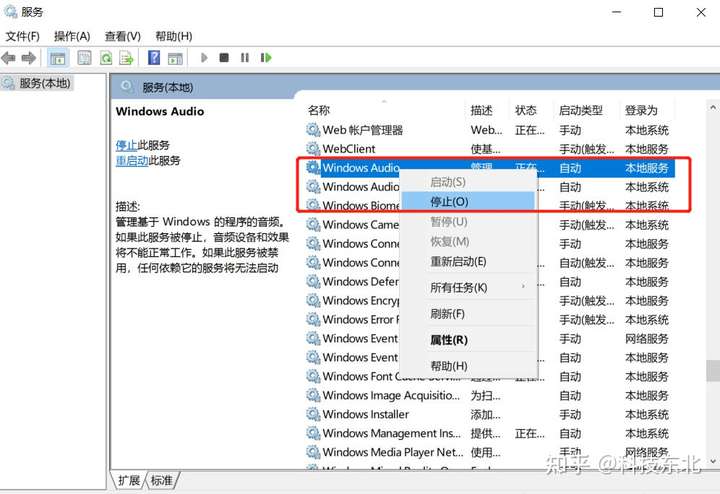Choose 停止(O) in the context menu
720x494 pixels.
point(468,202)
